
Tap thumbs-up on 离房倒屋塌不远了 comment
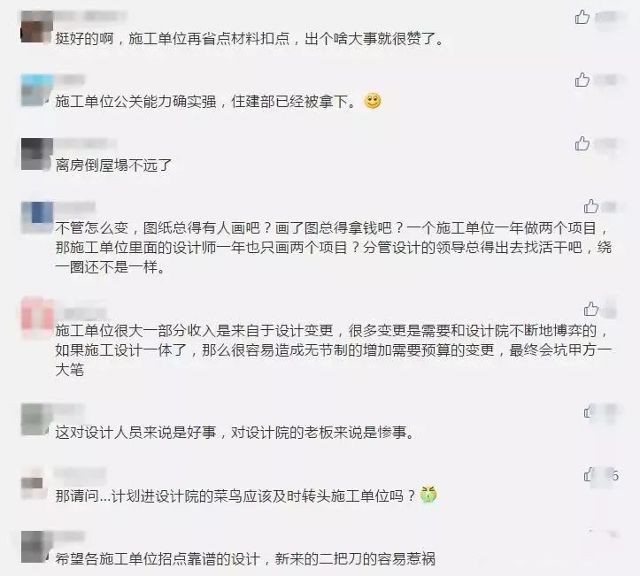click(582, 143)
